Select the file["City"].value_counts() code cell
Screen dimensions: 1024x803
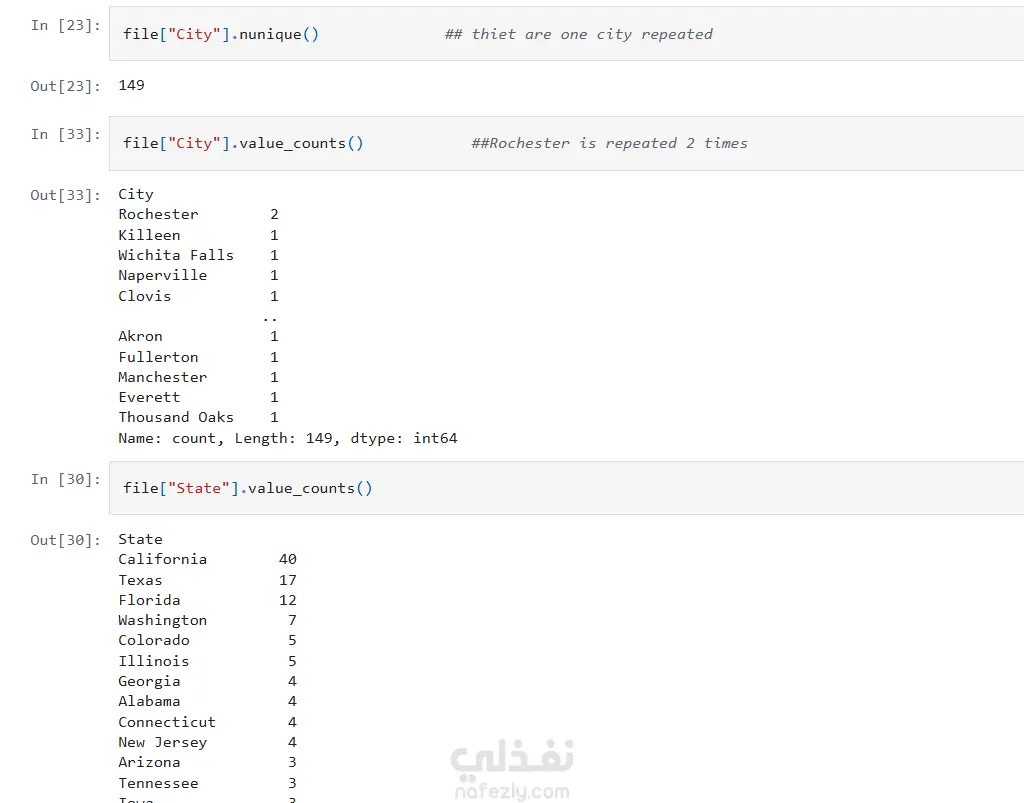566,144
